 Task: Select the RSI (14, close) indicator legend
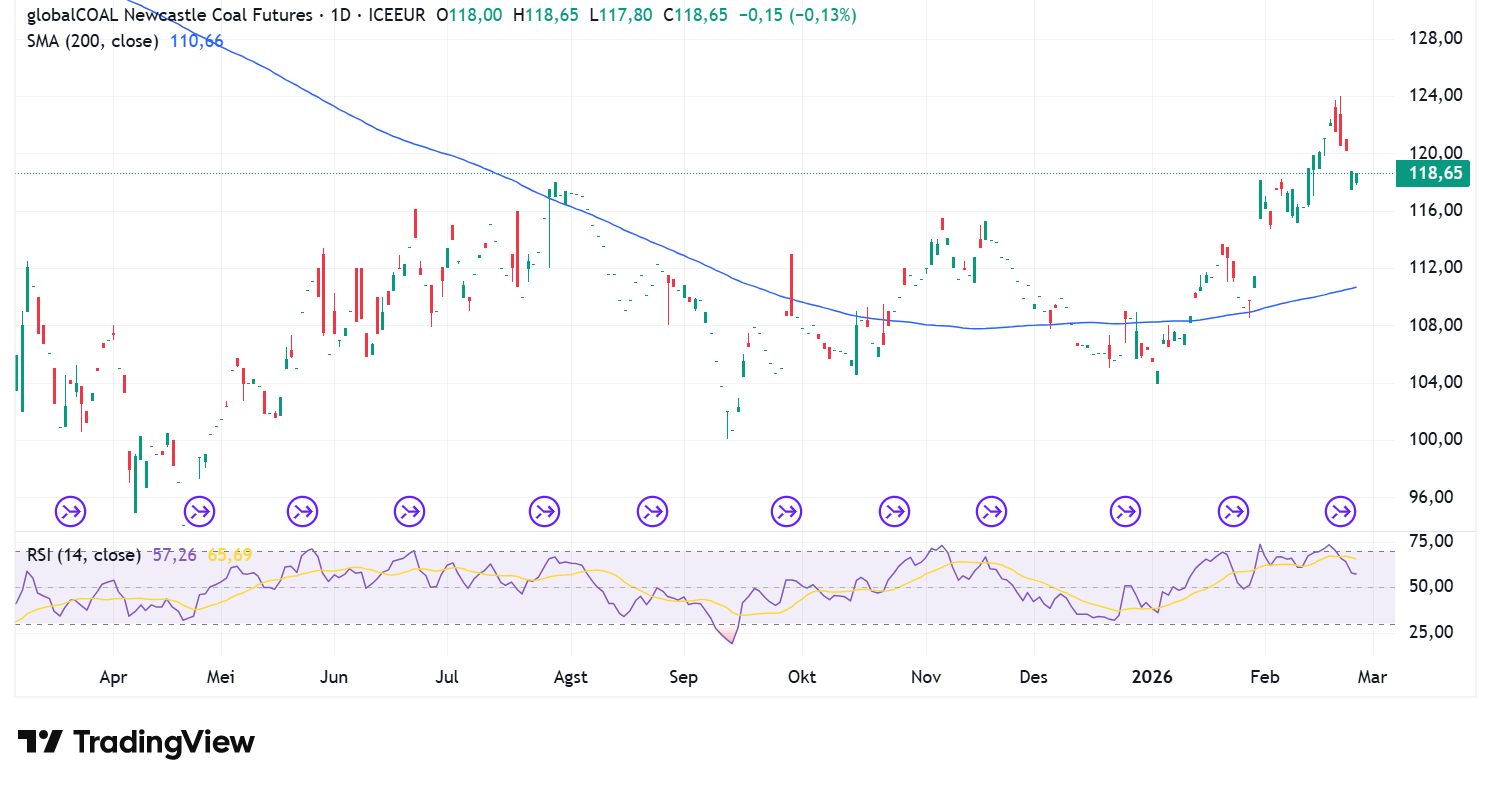82,554
